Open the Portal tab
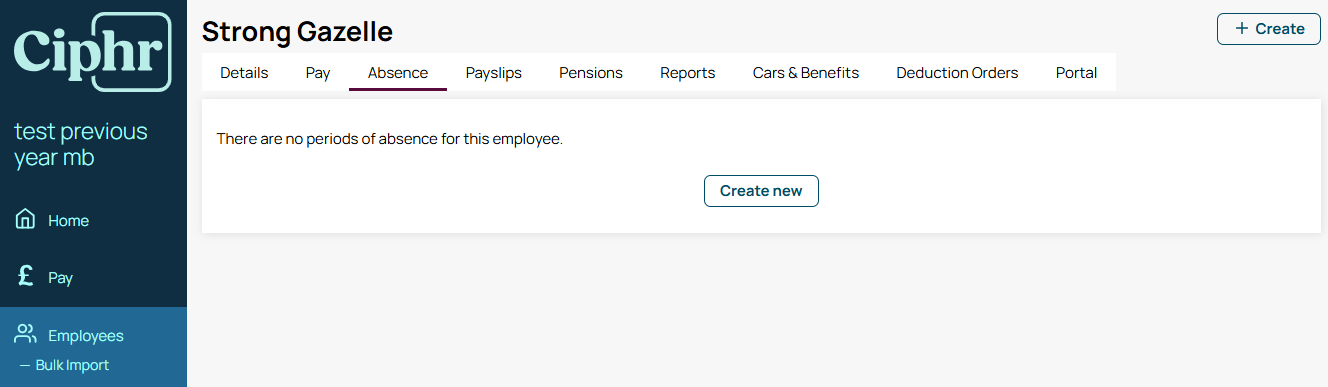The image size is (1328, 387). (1076, 73)
